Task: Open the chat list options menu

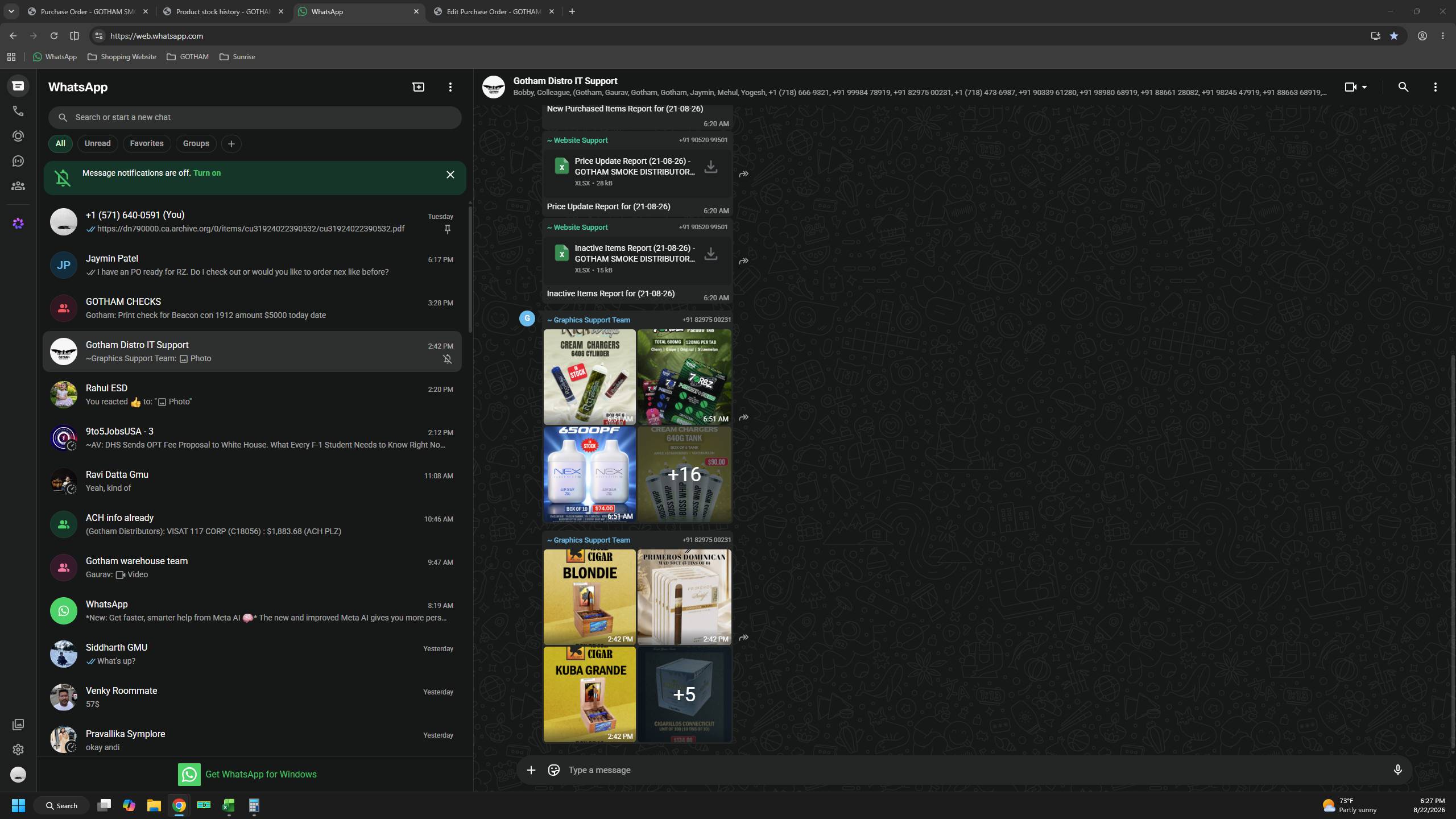Action: (450, 87)
